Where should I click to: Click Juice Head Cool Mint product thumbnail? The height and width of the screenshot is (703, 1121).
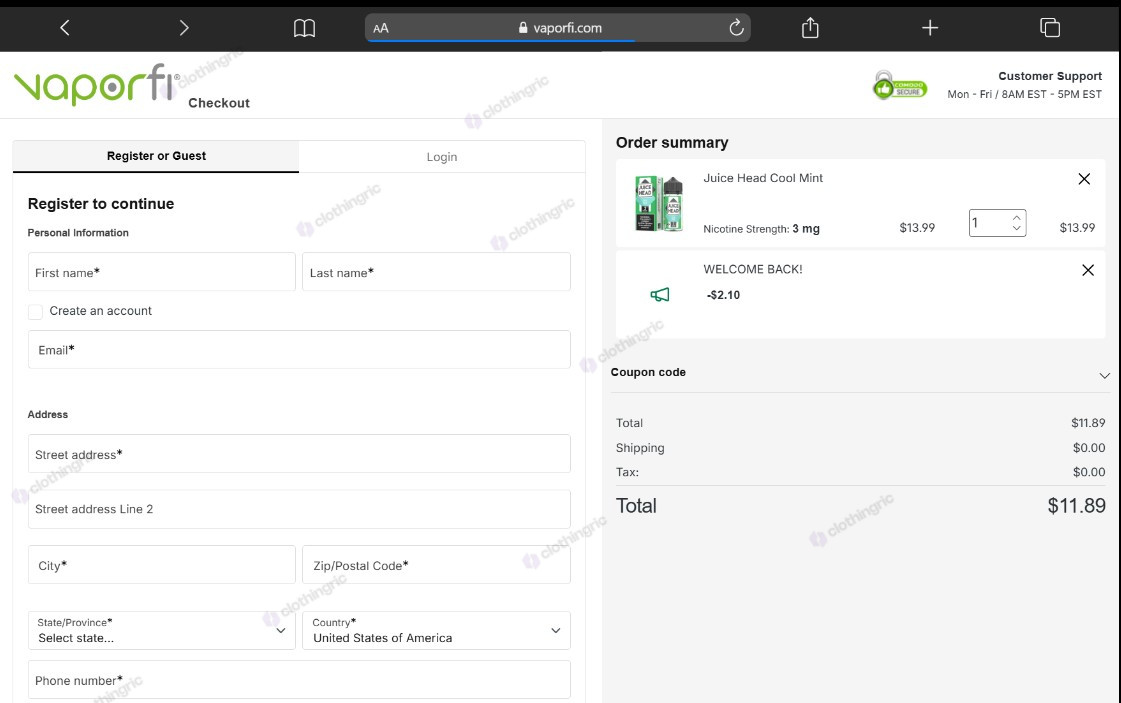658,203
